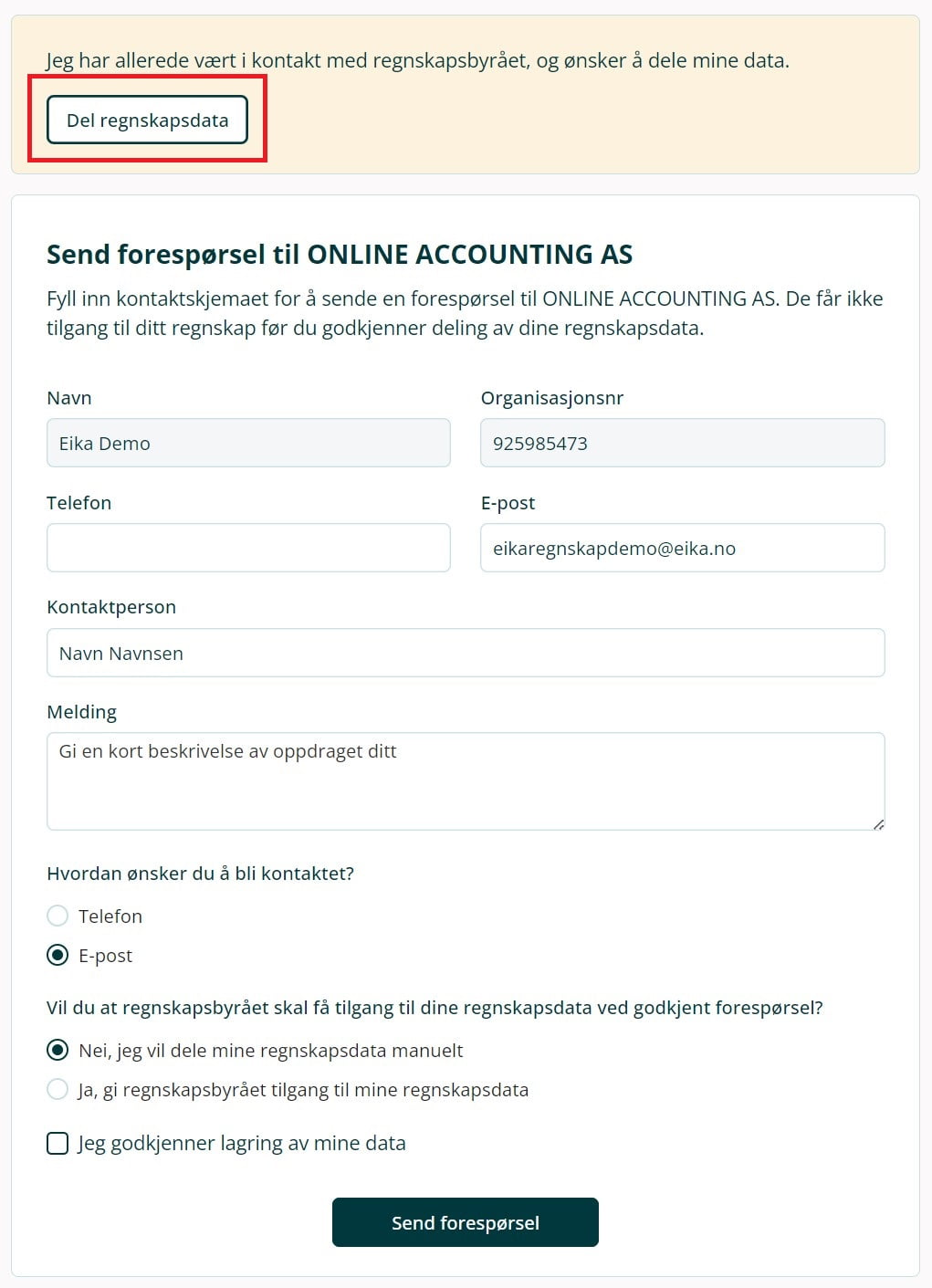The width and height of the screenshot is (932, 1288).
Task: Click the Organisasjonsnr label text
Action: [552, 398]
